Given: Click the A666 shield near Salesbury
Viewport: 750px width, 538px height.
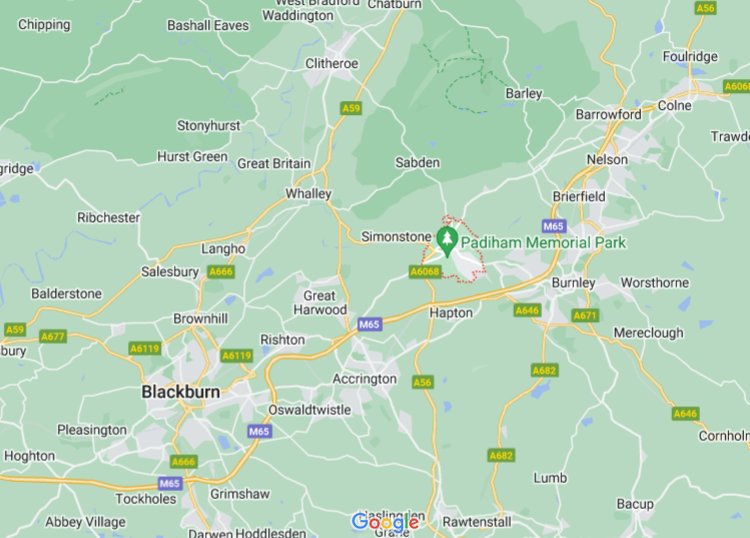Looking at the screenshot, I should click(x=221, y=272).
